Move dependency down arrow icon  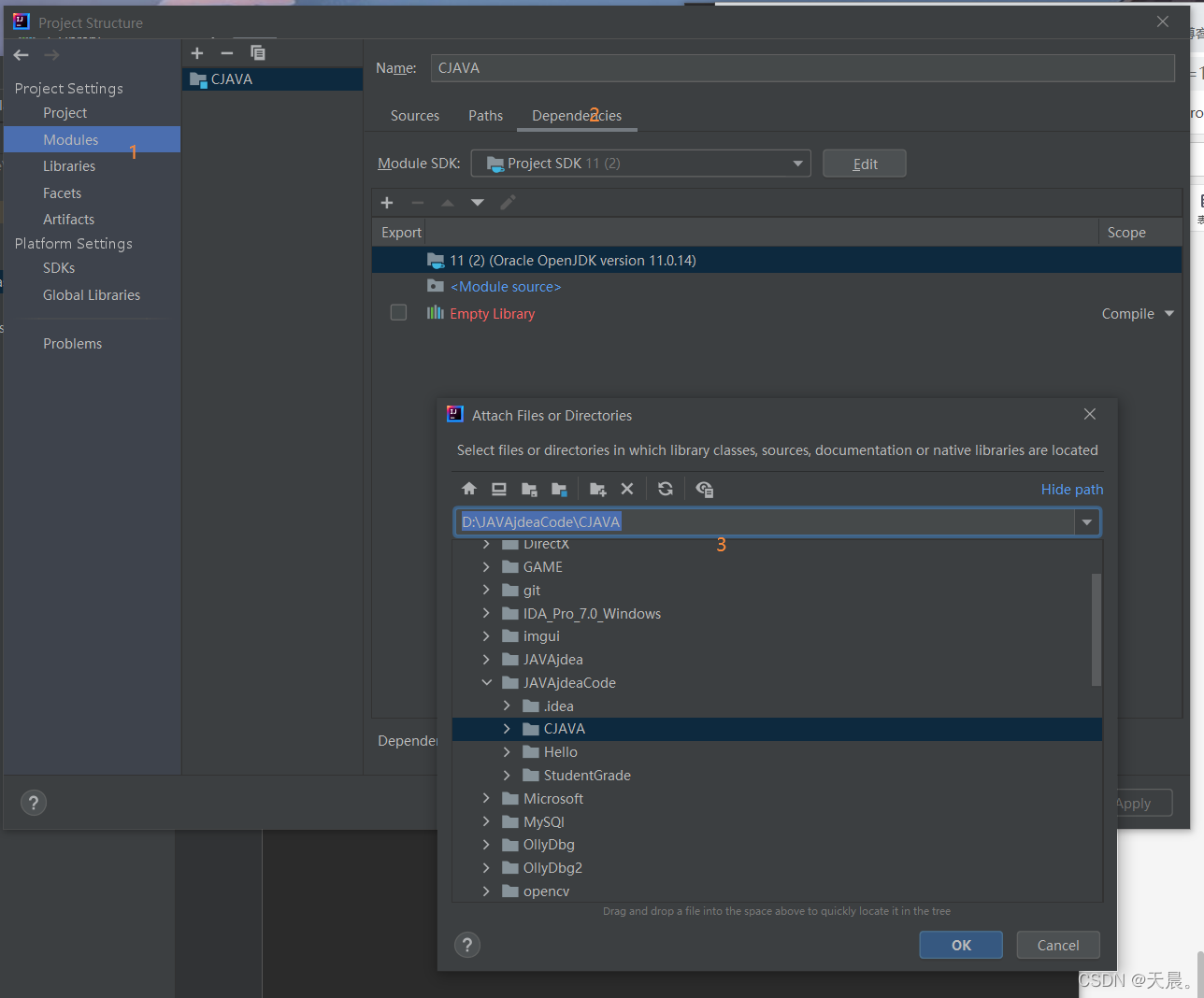click(478, 203)
